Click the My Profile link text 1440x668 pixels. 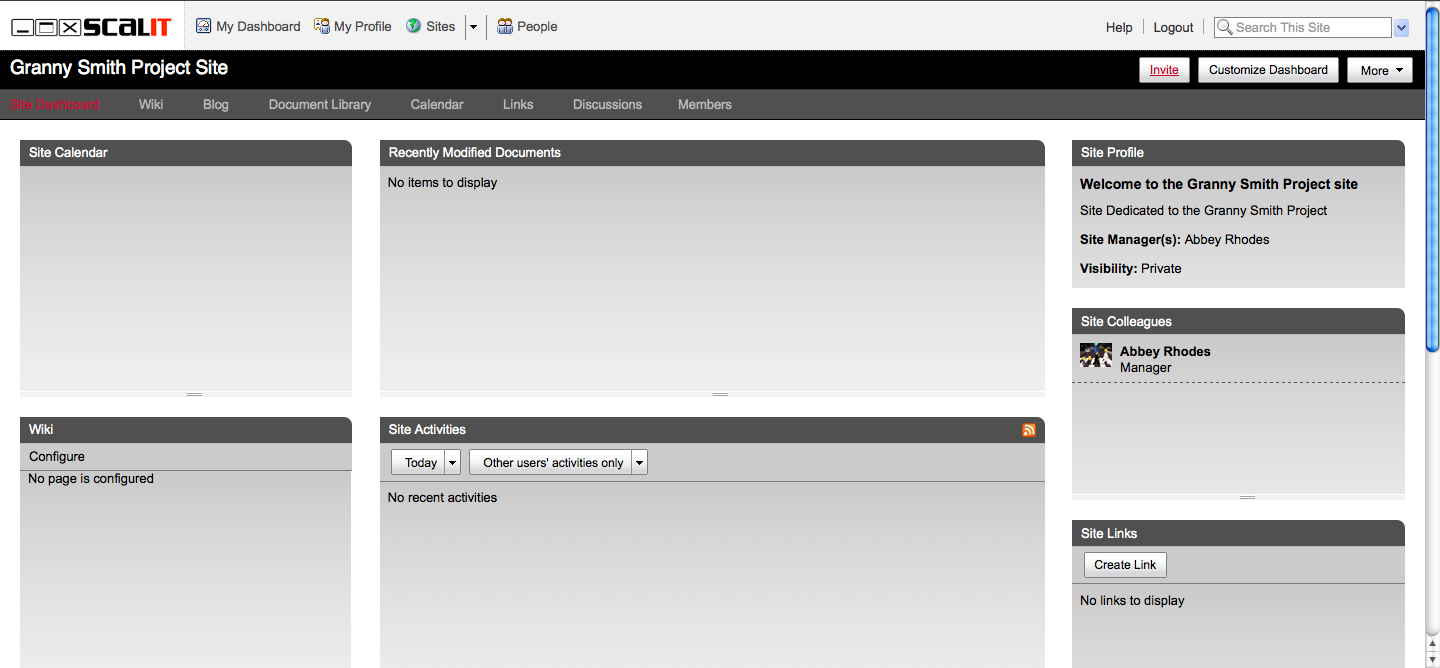(x=363, y=27)
